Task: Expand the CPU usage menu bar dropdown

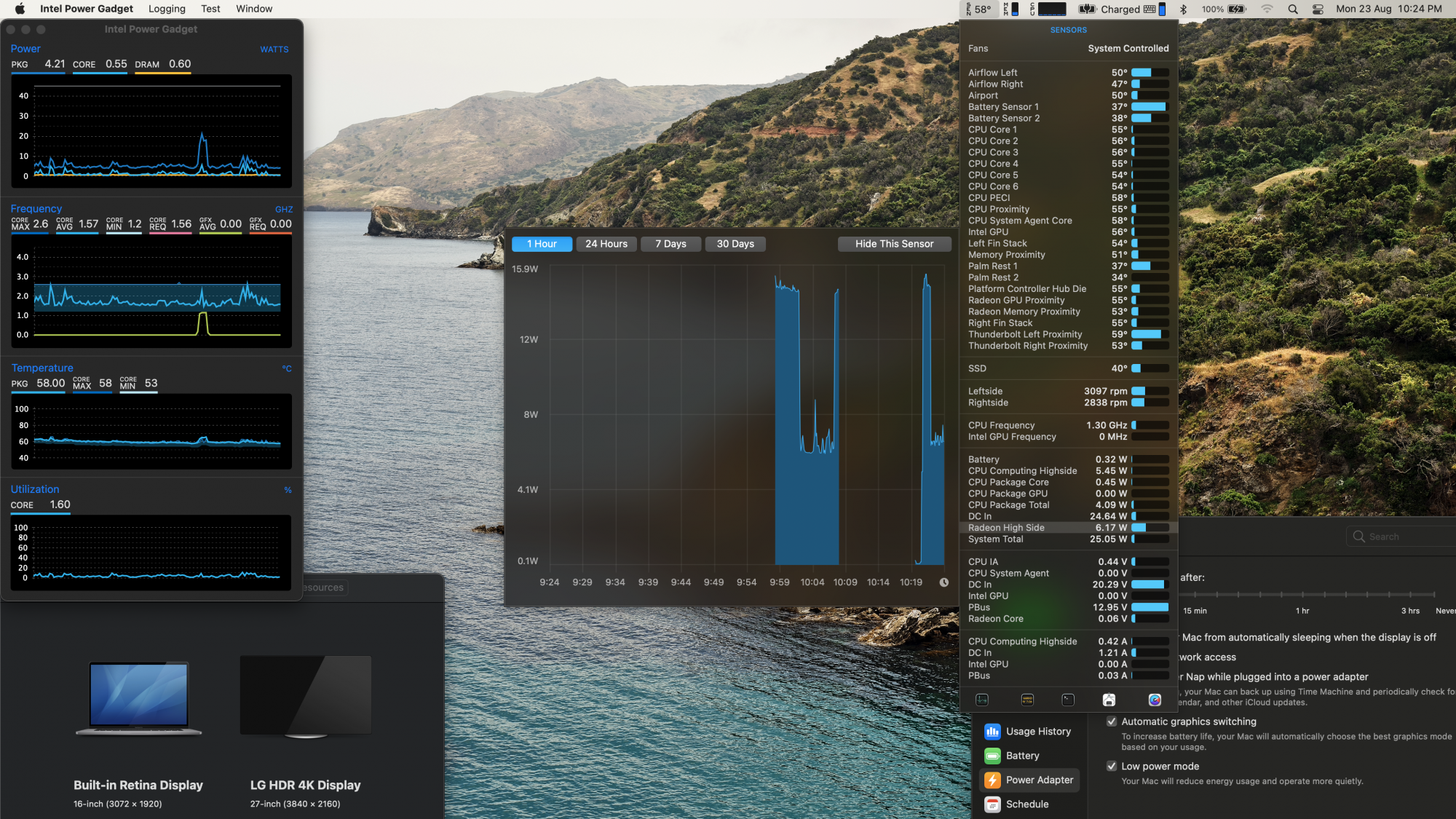Action: click(1048, 9)
